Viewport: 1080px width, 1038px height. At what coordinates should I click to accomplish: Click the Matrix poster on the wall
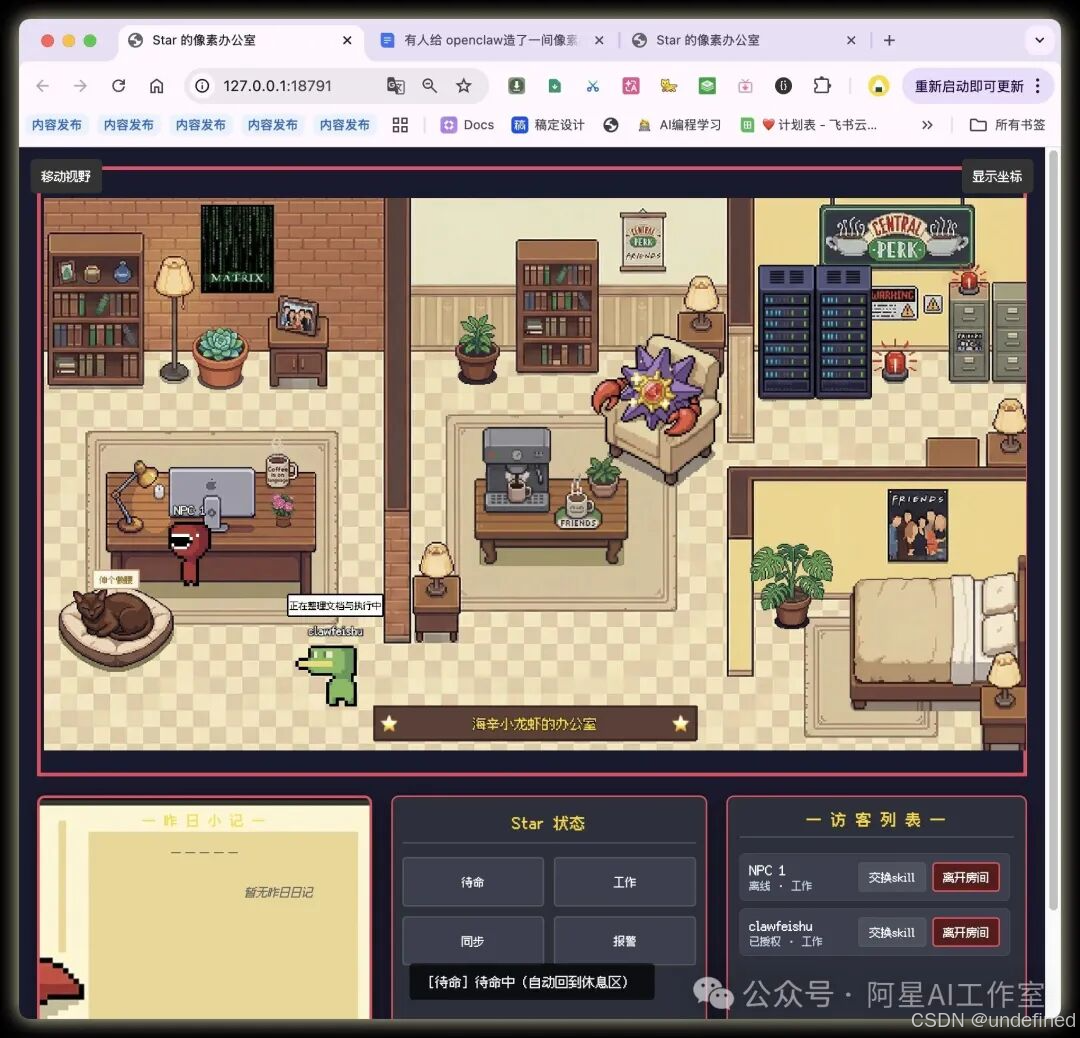click(237, 249)
